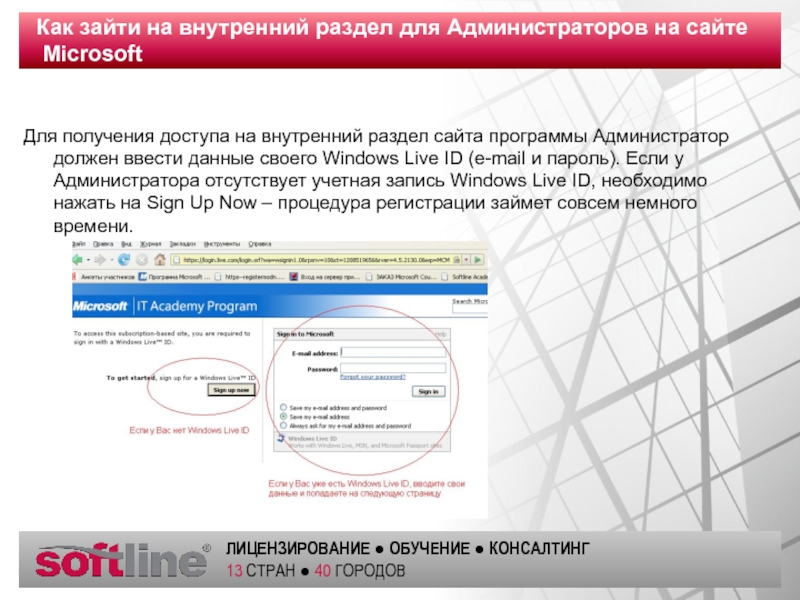Click the Search Microsoft input box
The height and width of the screenshot is (600, 800).
[x=470, y=310]
